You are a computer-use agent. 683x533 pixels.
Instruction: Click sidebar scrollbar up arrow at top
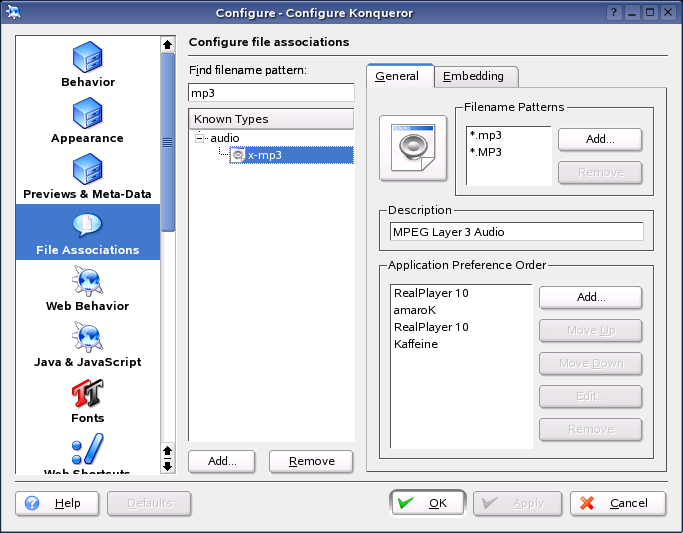167,44
